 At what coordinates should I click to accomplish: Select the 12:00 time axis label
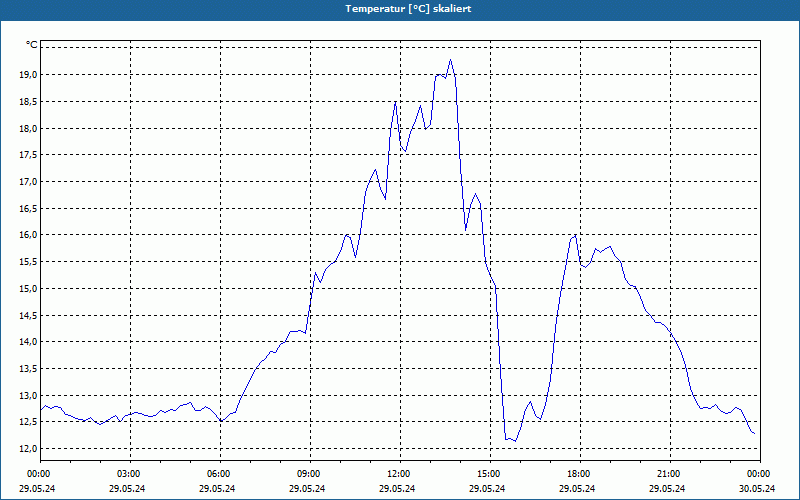[x=398, y=474]
